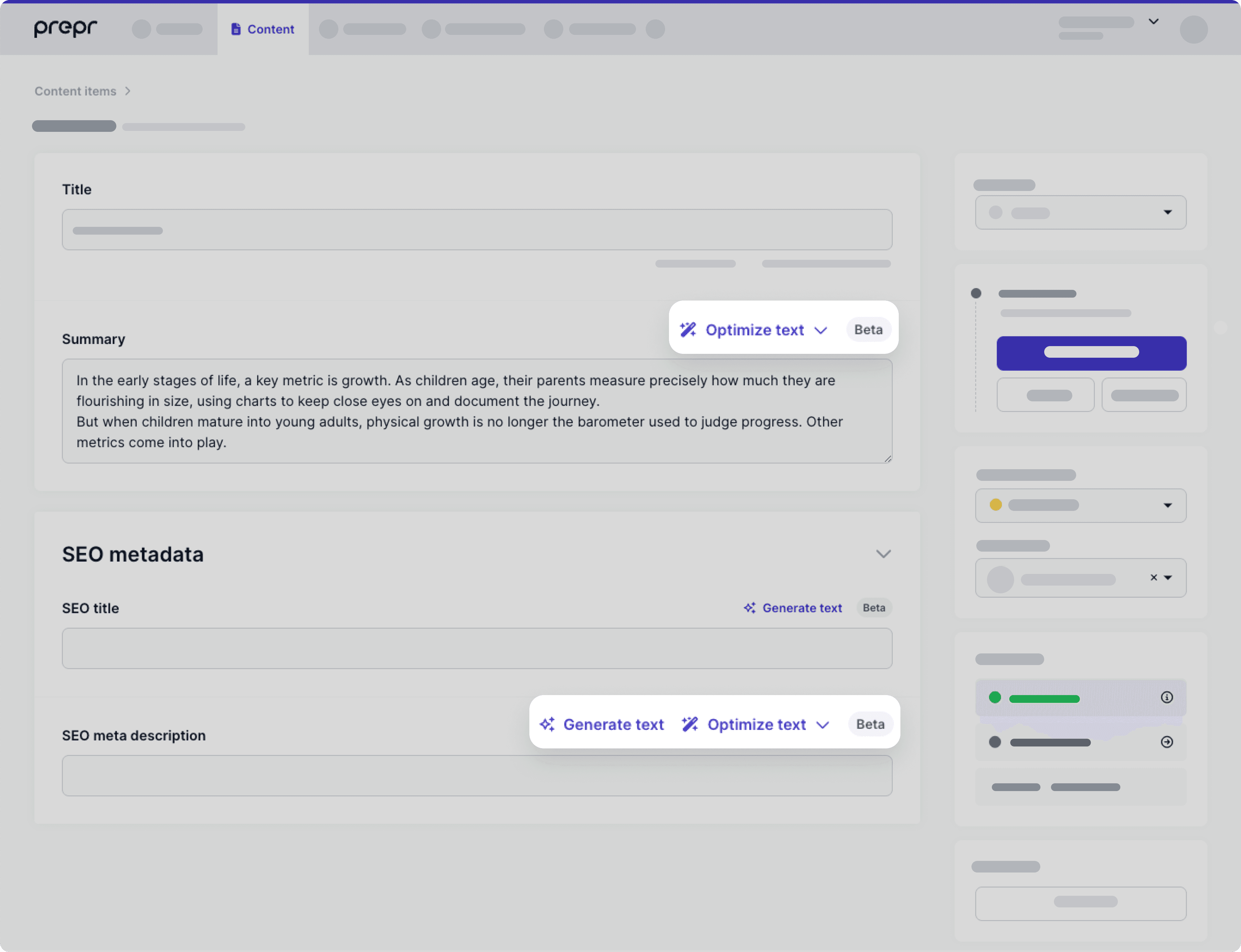The image size is (1241, 952).
Task: Select the green status row
Action: tap(1065, 698)
